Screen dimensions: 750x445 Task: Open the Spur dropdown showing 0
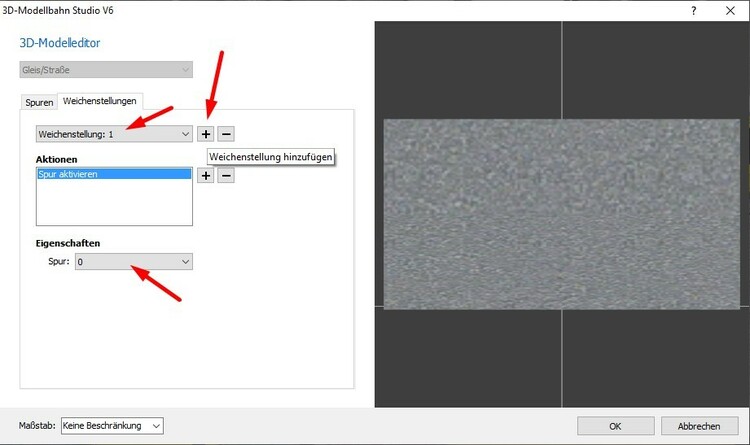(134, 262)
